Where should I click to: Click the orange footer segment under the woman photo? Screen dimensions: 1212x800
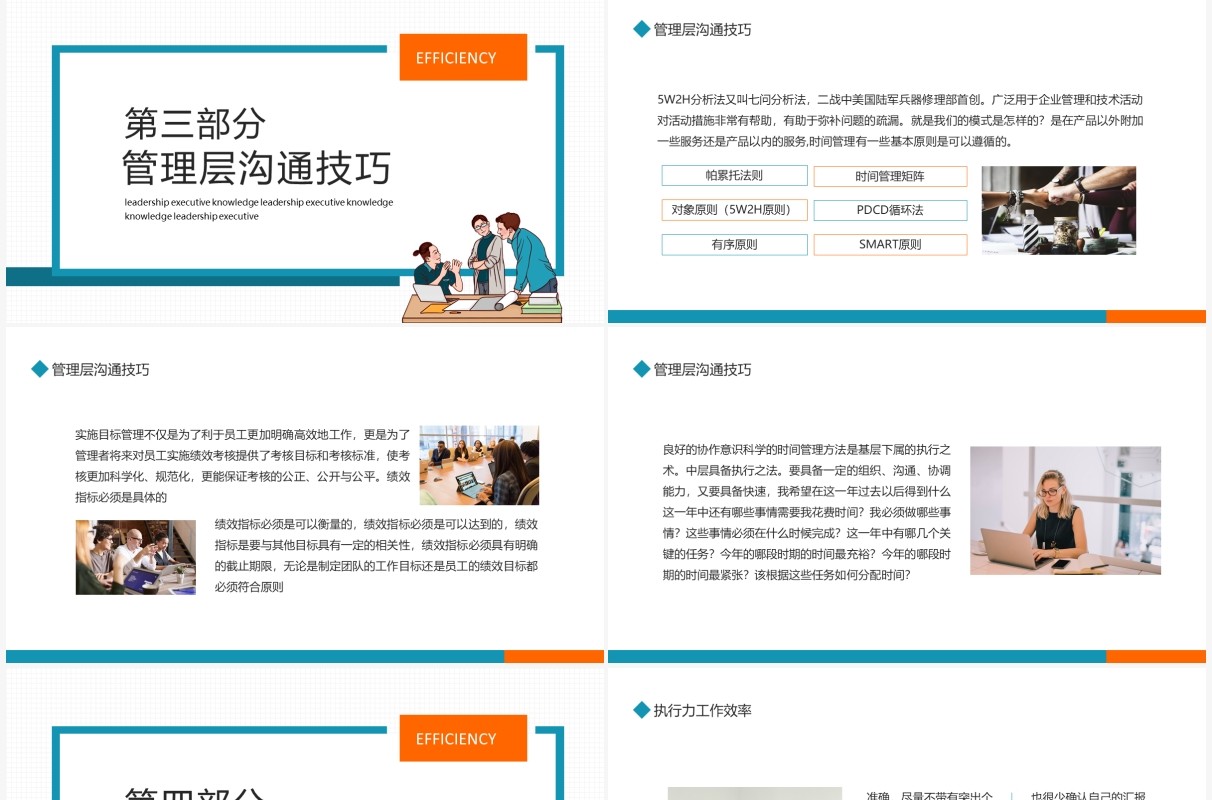pyautogui.click(x=1156, y=657)
